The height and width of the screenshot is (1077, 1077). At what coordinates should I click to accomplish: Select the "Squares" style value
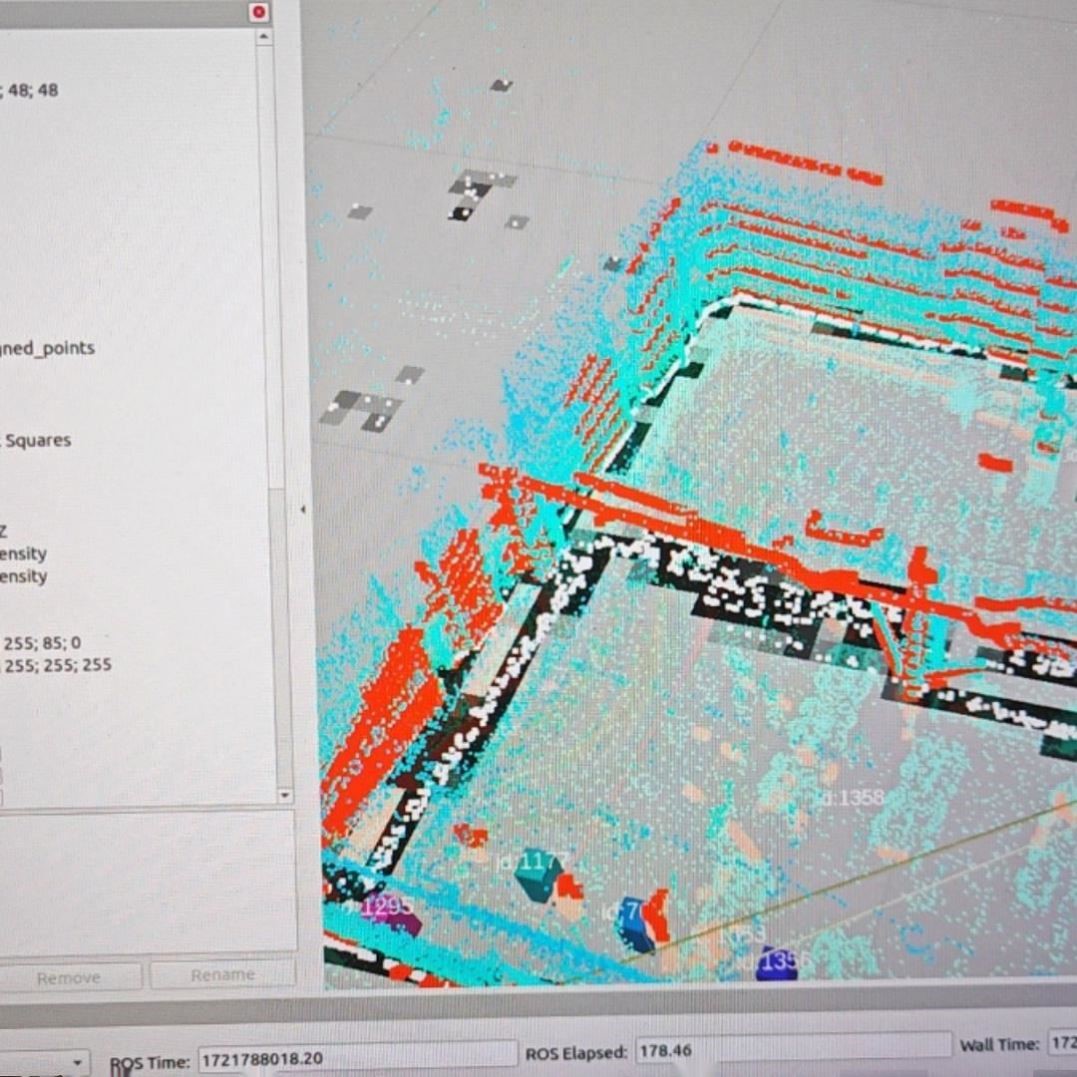[x=36, y=440]
